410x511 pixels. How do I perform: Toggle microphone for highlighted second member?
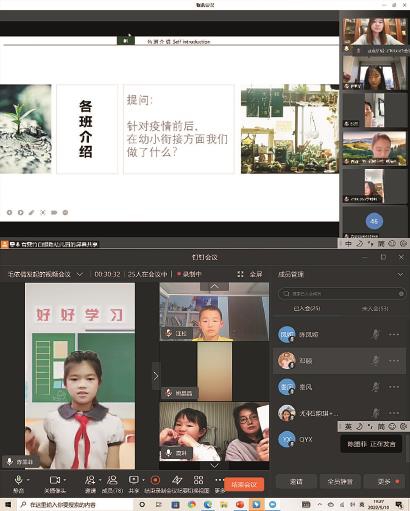click(376, 360)
